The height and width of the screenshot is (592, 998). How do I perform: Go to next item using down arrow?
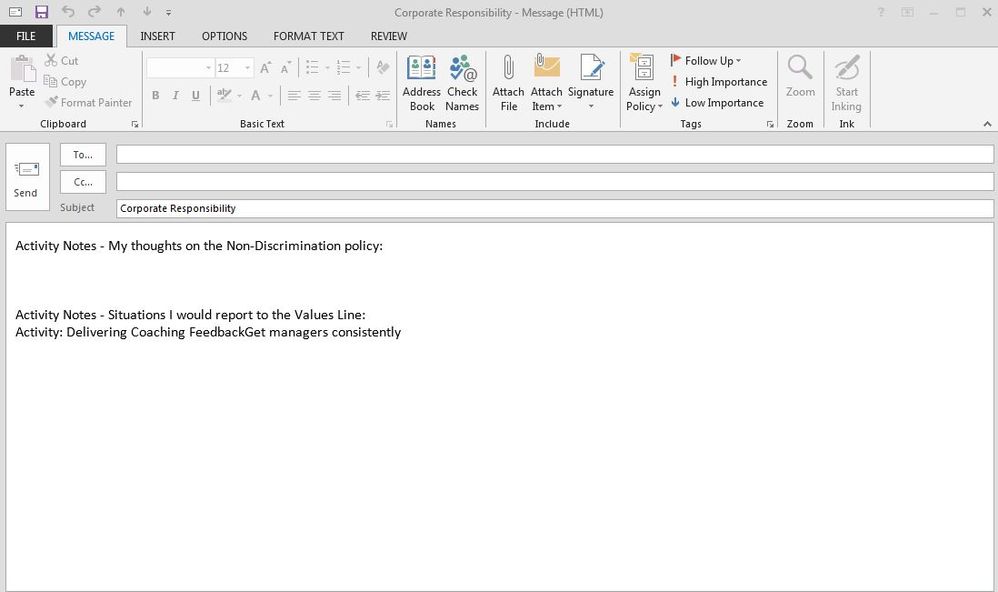pos(147,12)
